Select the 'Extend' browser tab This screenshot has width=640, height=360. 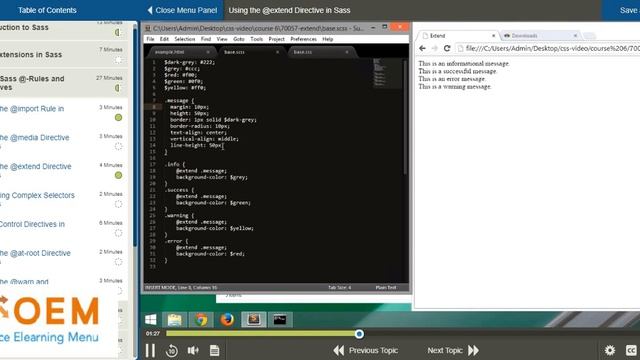click(x=457, y=36)
